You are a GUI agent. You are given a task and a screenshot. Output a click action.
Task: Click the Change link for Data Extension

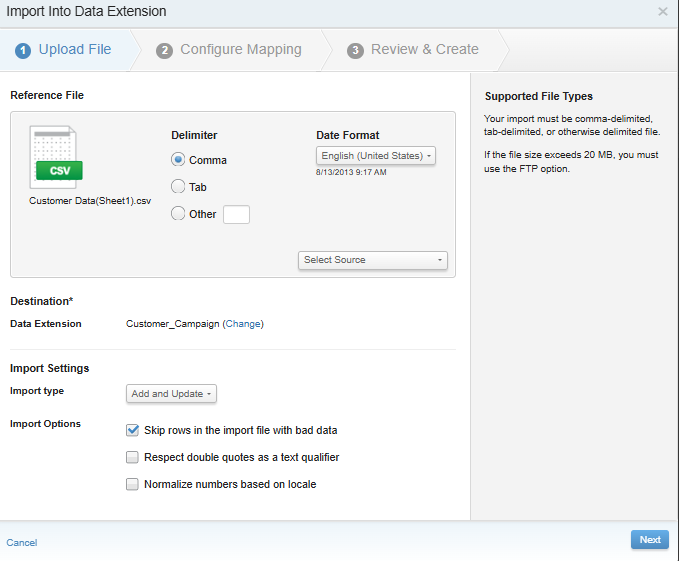(x=243, y=324)
